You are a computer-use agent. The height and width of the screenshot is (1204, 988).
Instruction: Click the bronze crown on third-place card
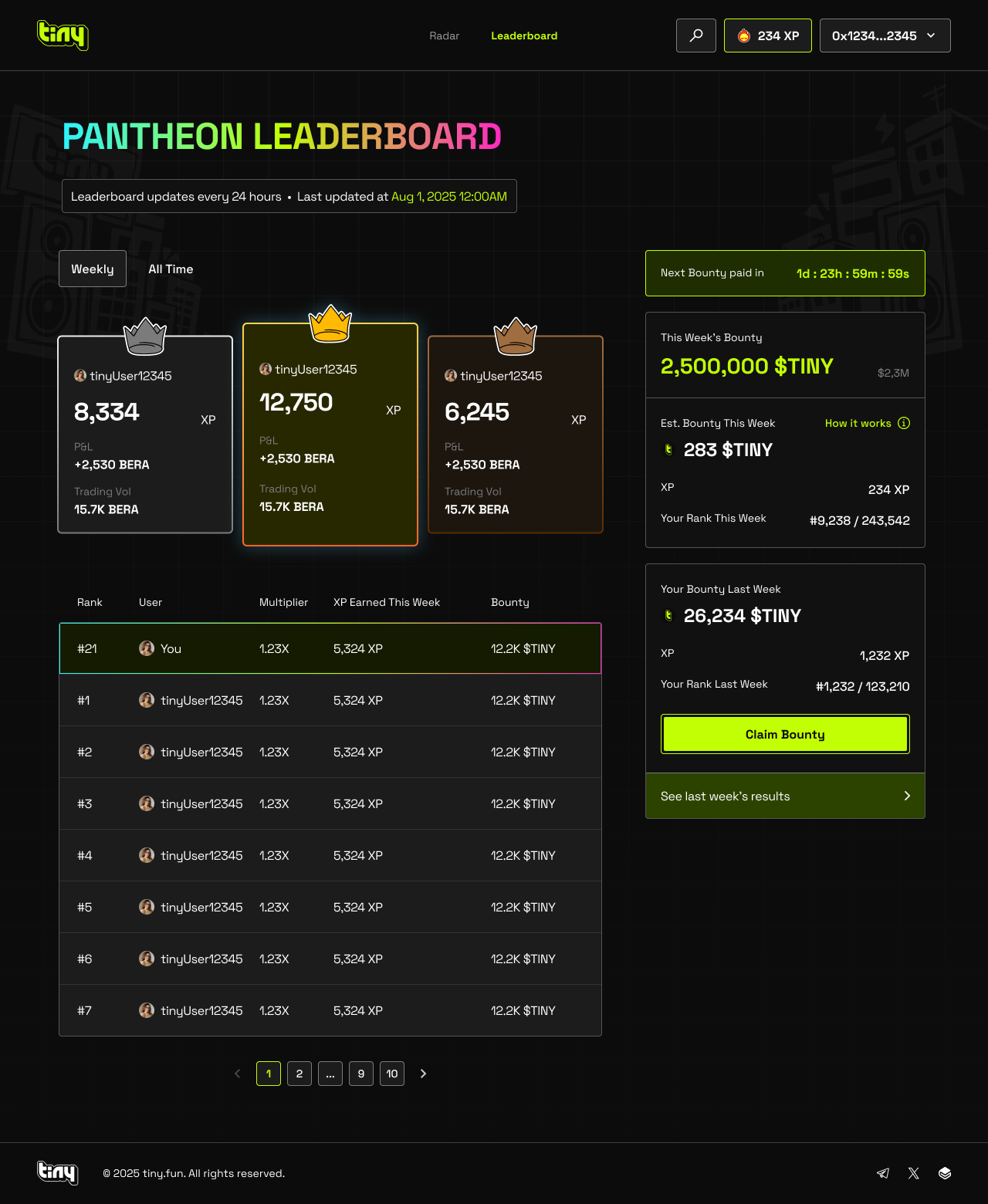click(x=516, y=337)
